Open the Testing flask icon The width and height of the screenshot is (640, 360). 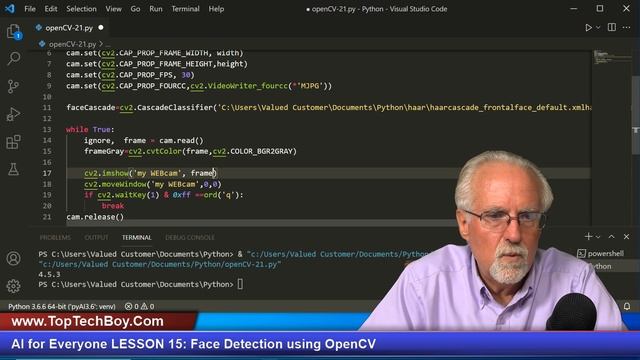(13, 169)
